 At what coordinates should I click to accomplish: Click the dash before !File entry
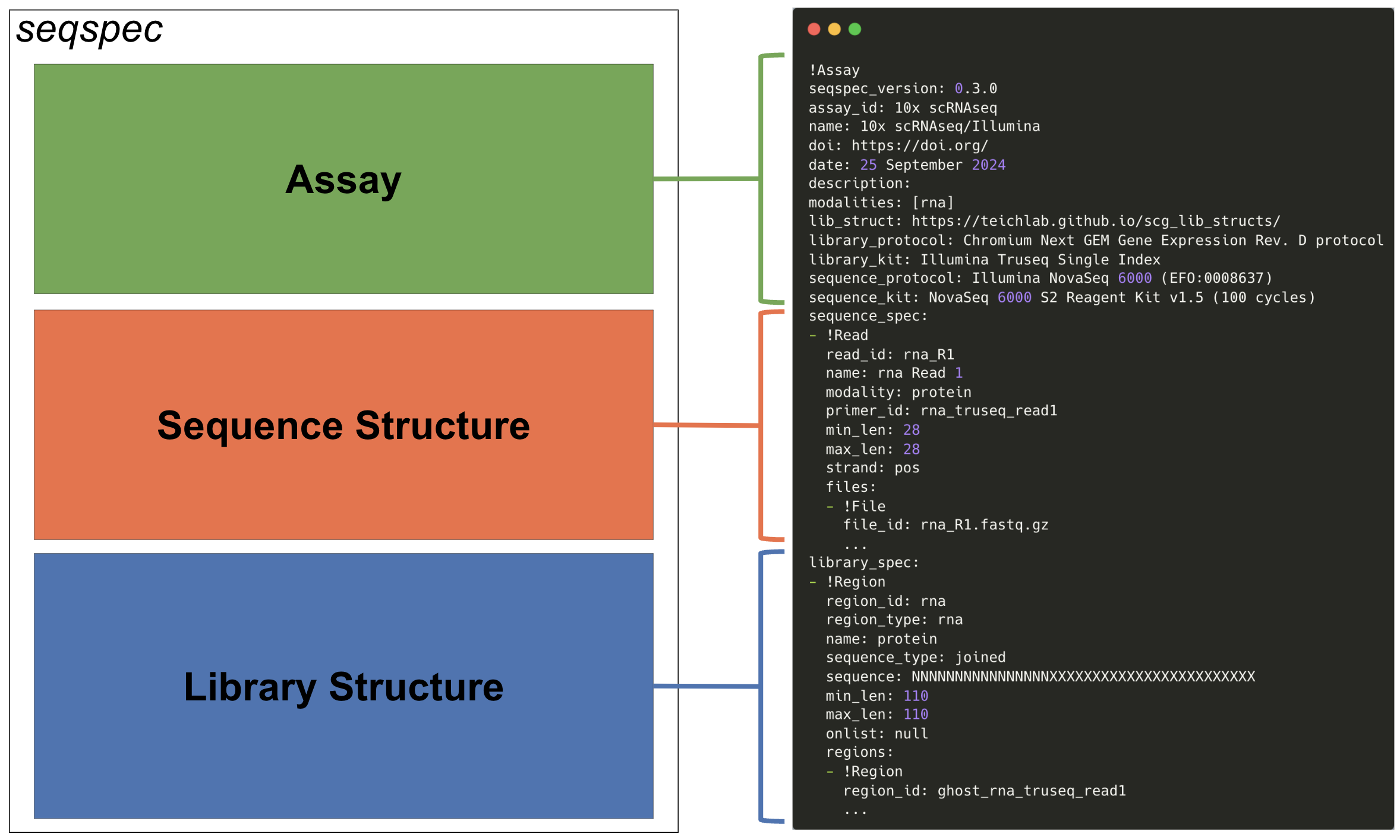click(x=830, y=507)
